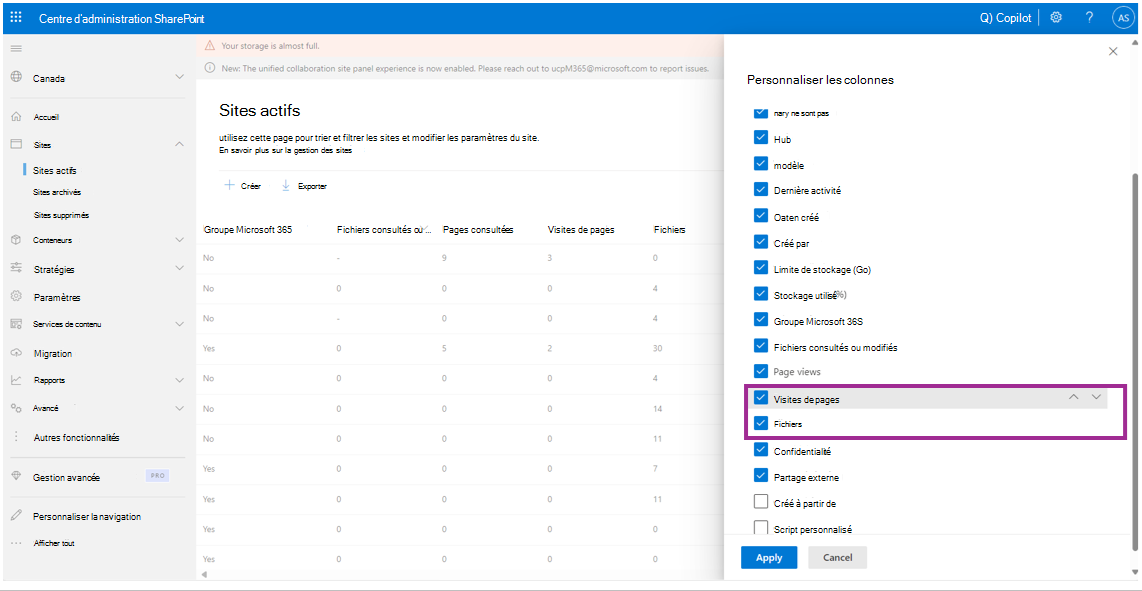Click the Services de contenu icon

click(x=16, y=324)
